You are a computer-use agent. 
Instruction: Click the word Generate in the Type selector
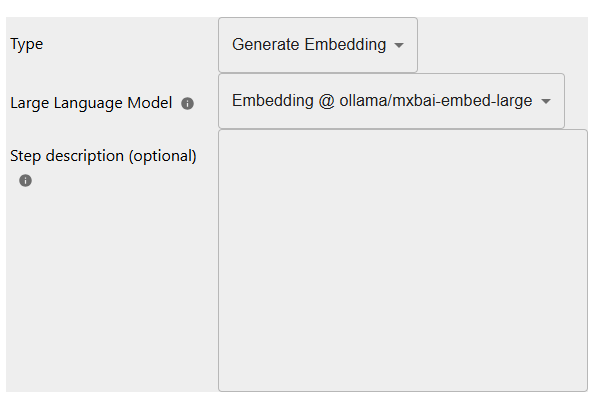point(266,45)
